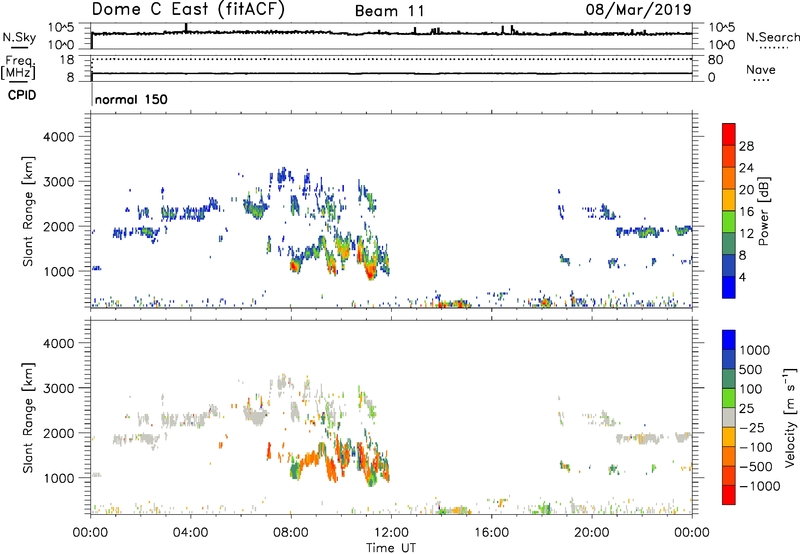Click the "3000" tick of the velocity panel
The height and width of the screenshot is (554, 800).
click(58, 388)
